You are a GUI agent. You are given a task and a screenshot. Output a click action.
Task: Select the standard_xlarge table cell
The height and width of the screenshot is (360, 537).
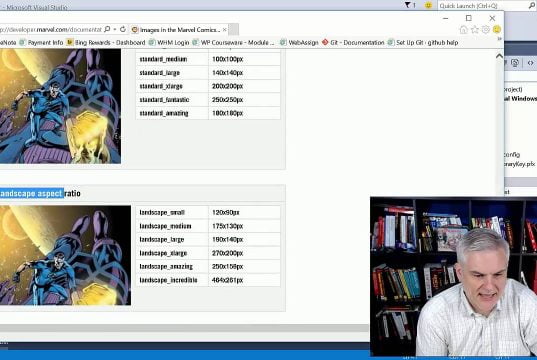tap(172, 86)
